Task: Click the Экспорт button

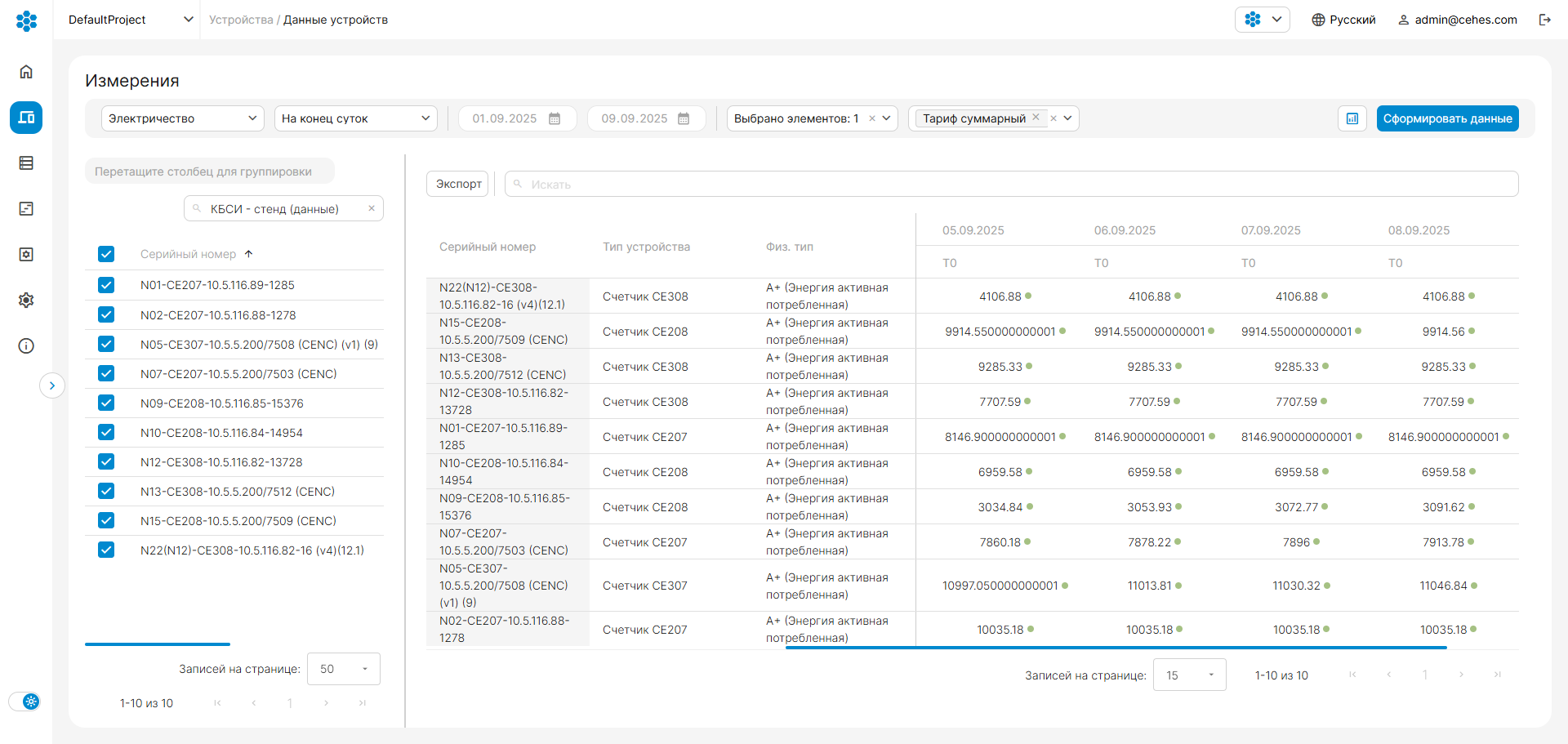Action: (457, 184)
